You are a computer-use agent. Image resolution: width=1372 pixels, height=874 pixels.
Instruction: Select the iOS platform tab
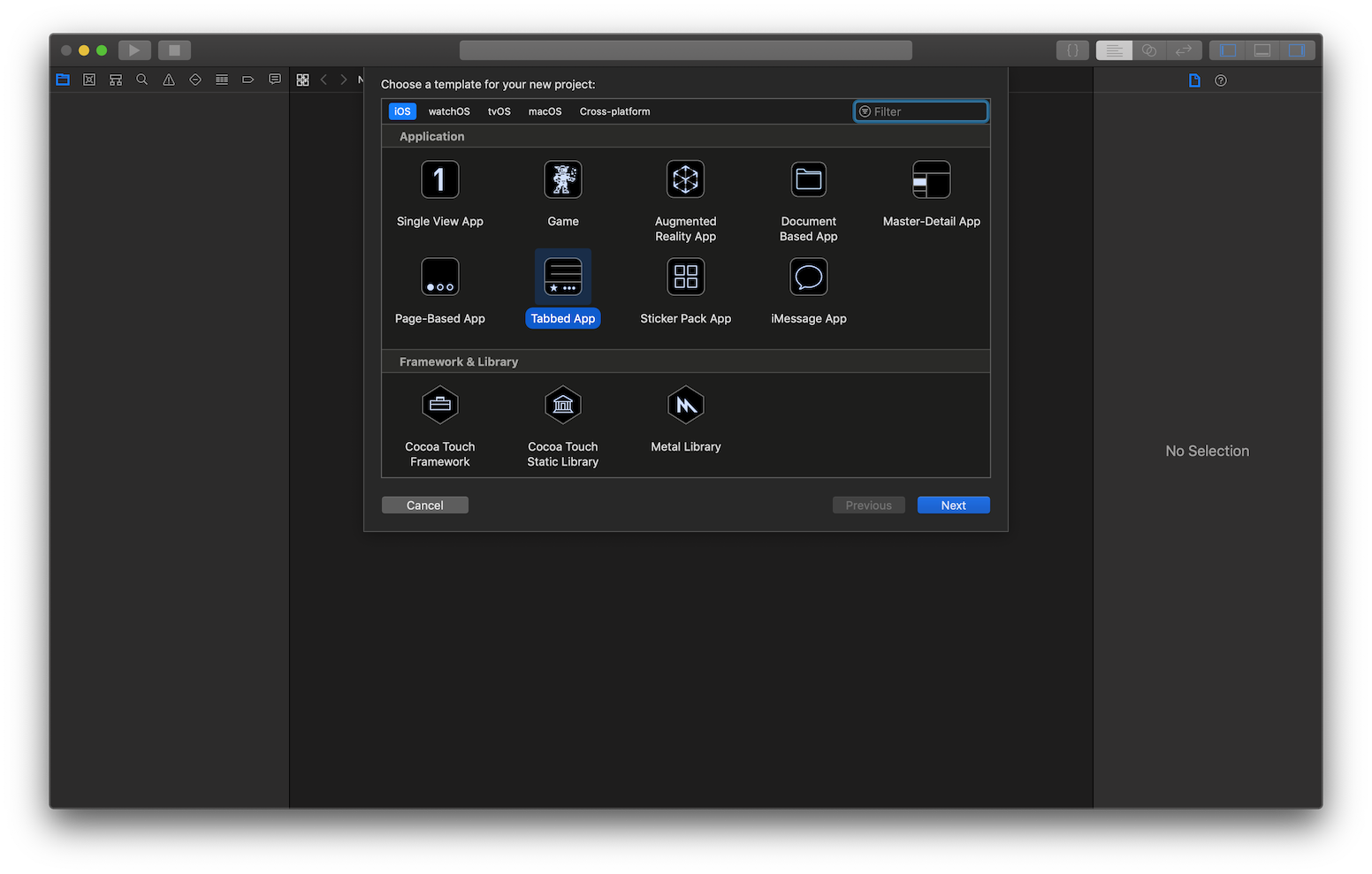coord(402,111)
